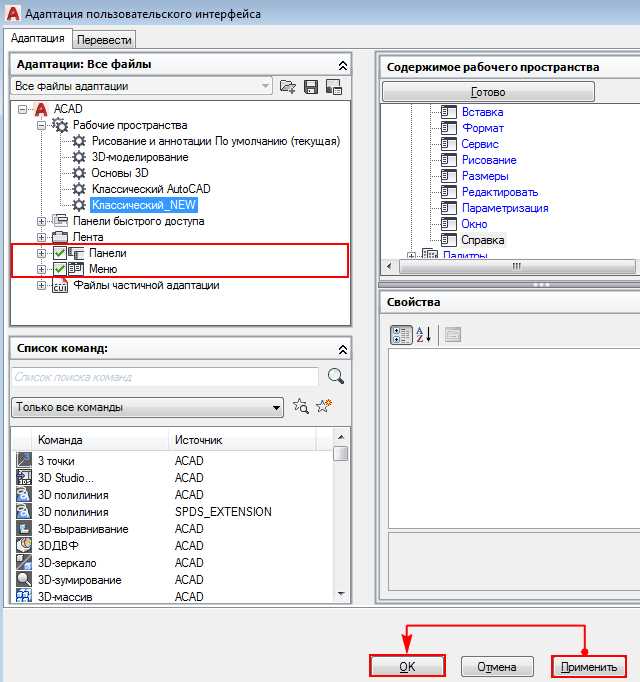The width and height of the screenshot is (640, 682).
Task: Expand the Панели node
Action: 41,253
